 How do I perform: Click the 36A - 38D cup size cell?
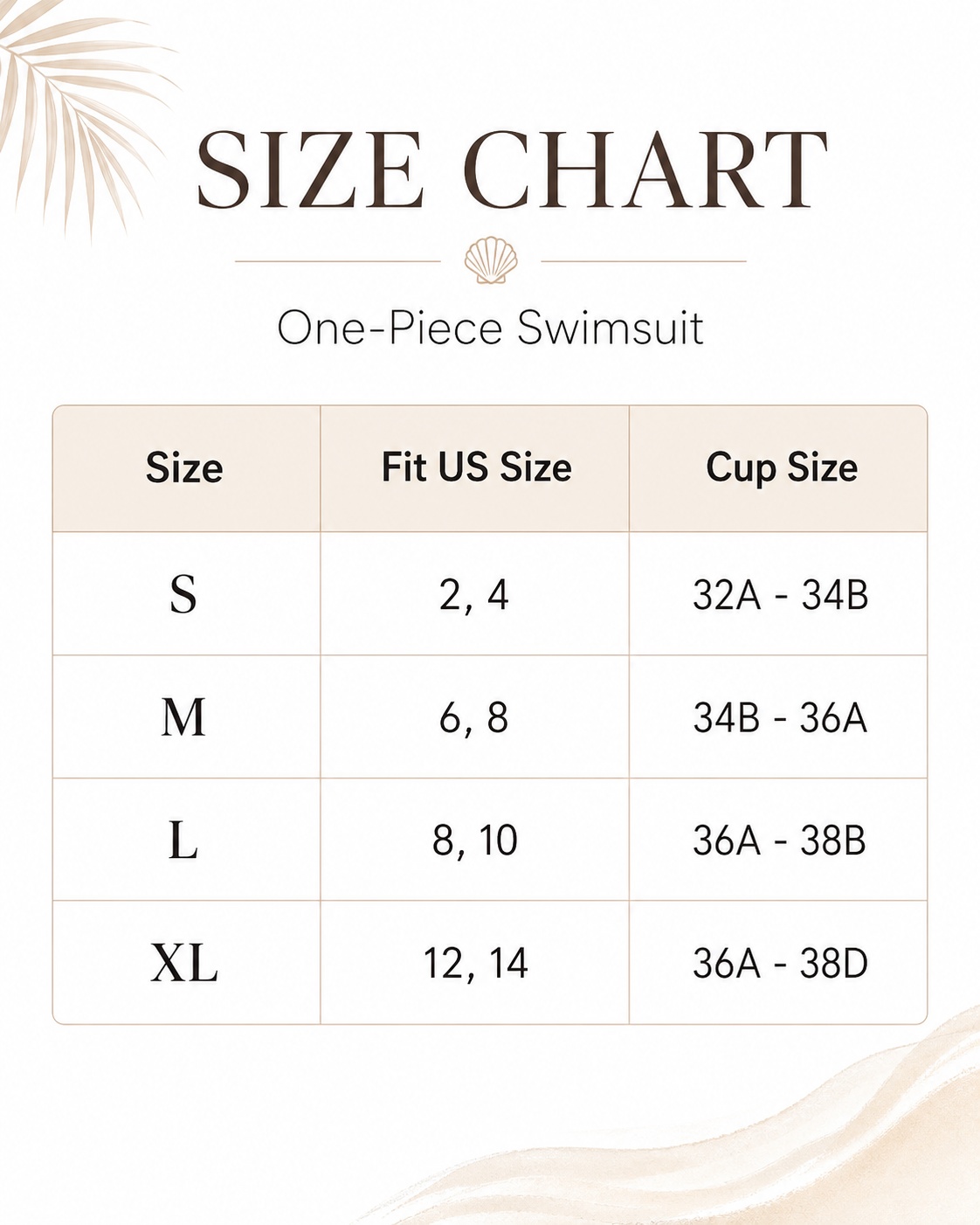780,964
